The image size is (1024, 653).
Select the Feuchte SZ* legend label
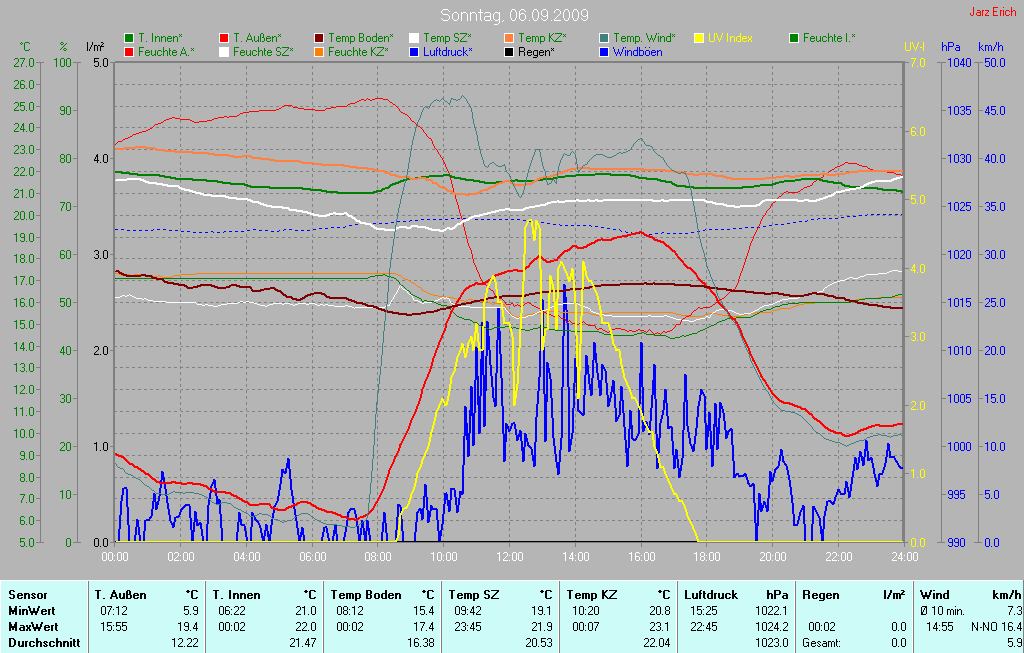click(x=263, y=52)
